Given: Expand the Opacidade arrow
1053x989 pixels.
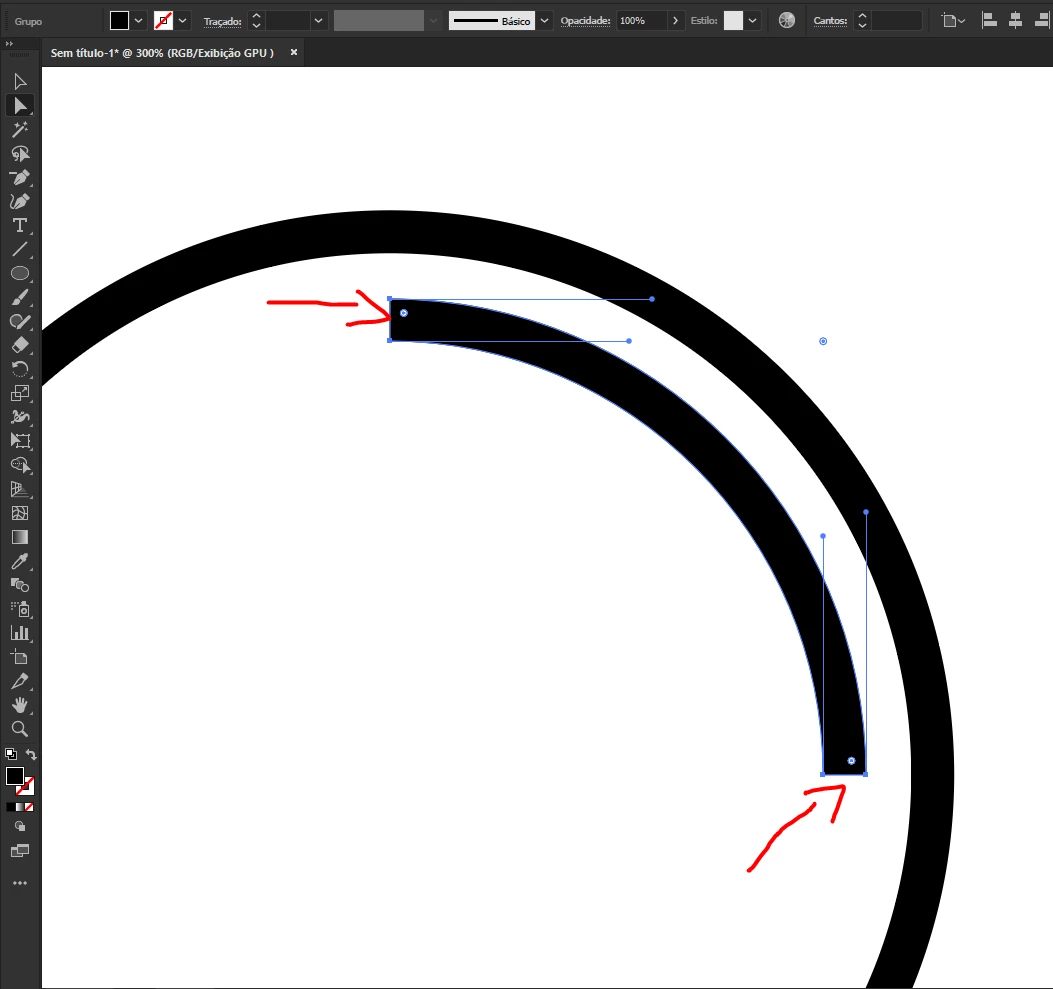Looking at the screenshot, I should [675, 21].
